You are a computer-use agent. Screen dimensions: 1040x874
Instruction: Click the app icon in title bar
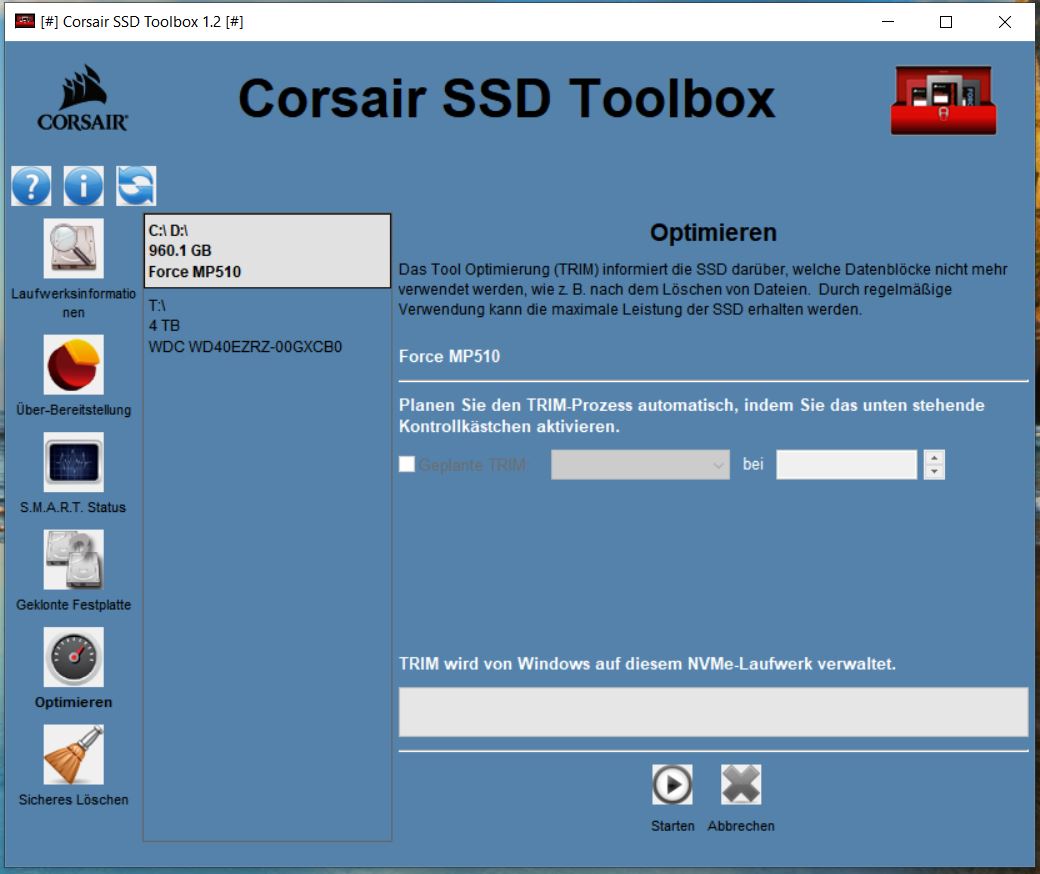coord(25,21)
